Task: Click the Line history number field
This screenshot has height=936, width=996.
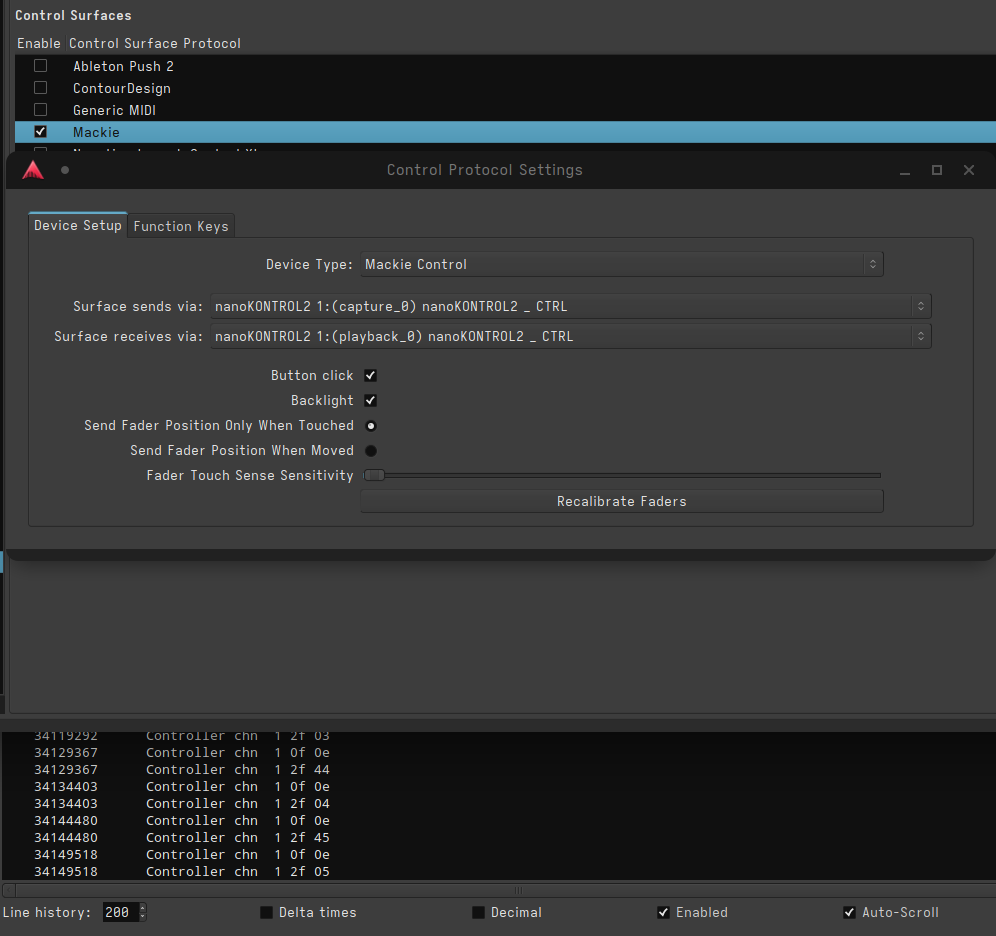Action: point(118,913)
